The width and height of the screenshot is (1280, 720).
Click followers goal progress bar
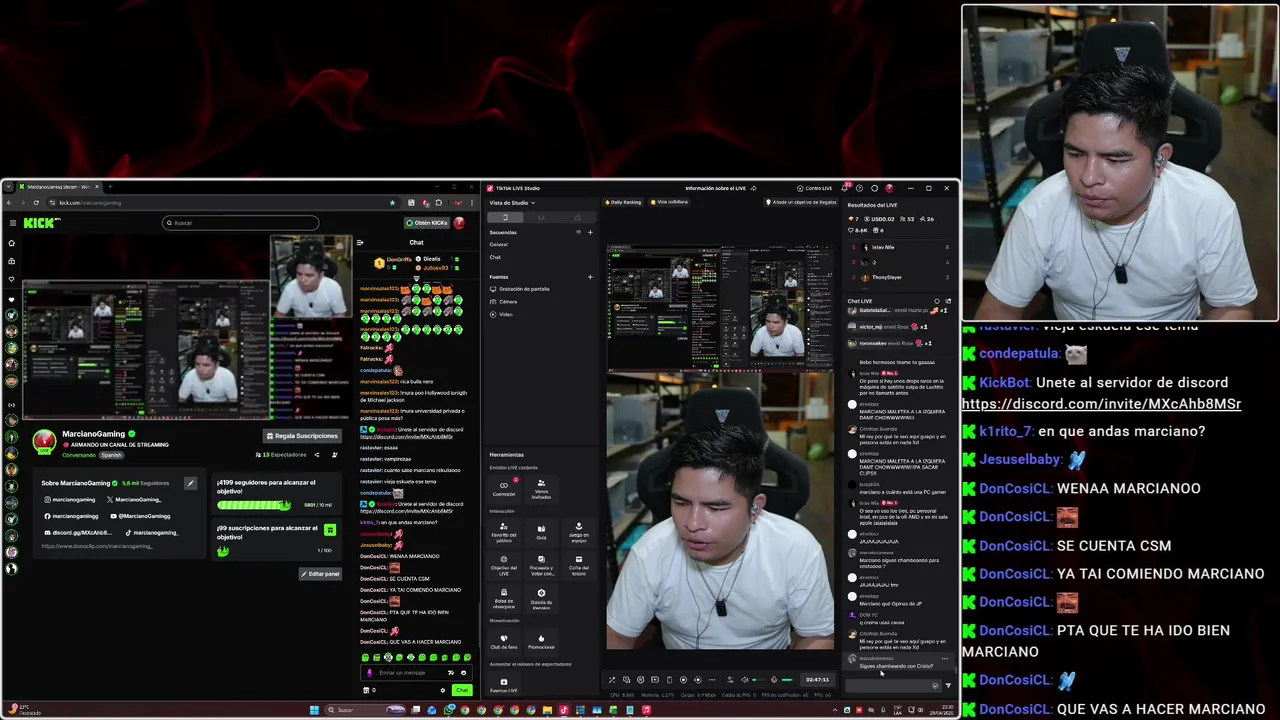(x=254, y=505)
